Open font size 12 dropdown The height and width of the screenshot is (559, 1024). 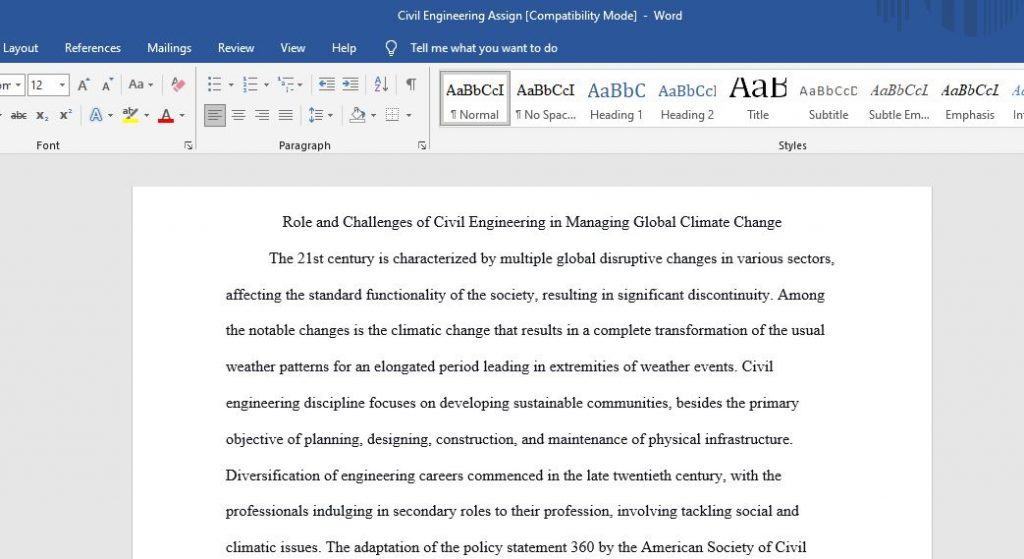[x=62, y=85]
